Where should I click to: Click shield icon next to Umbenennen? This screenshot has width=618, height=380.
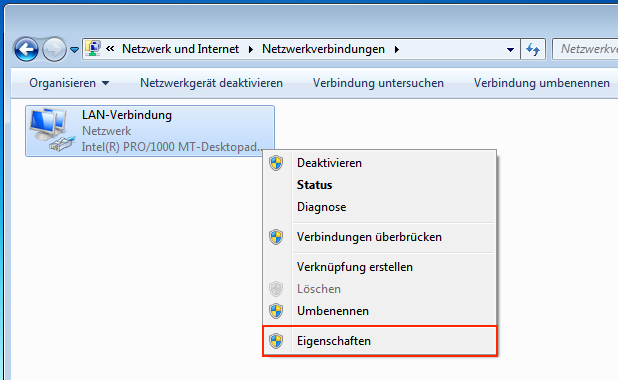[x=276, y=311]
